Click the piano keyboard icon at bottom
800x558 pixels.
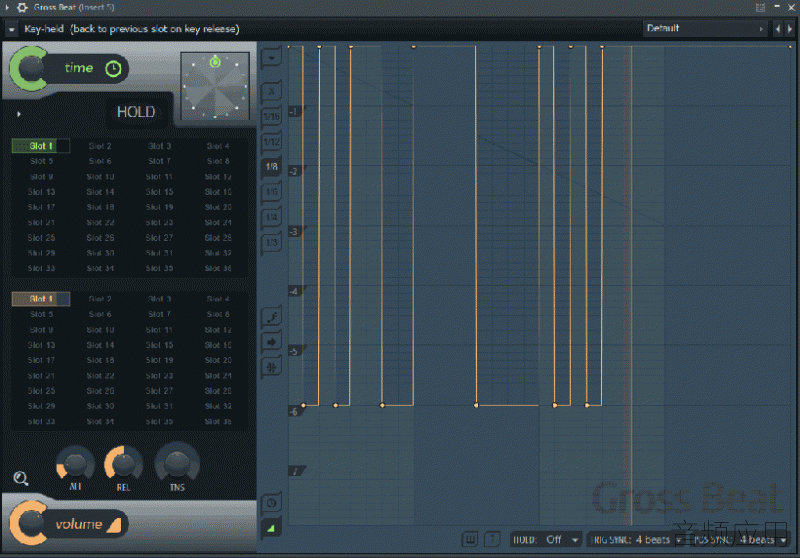[x=470, y=539]
